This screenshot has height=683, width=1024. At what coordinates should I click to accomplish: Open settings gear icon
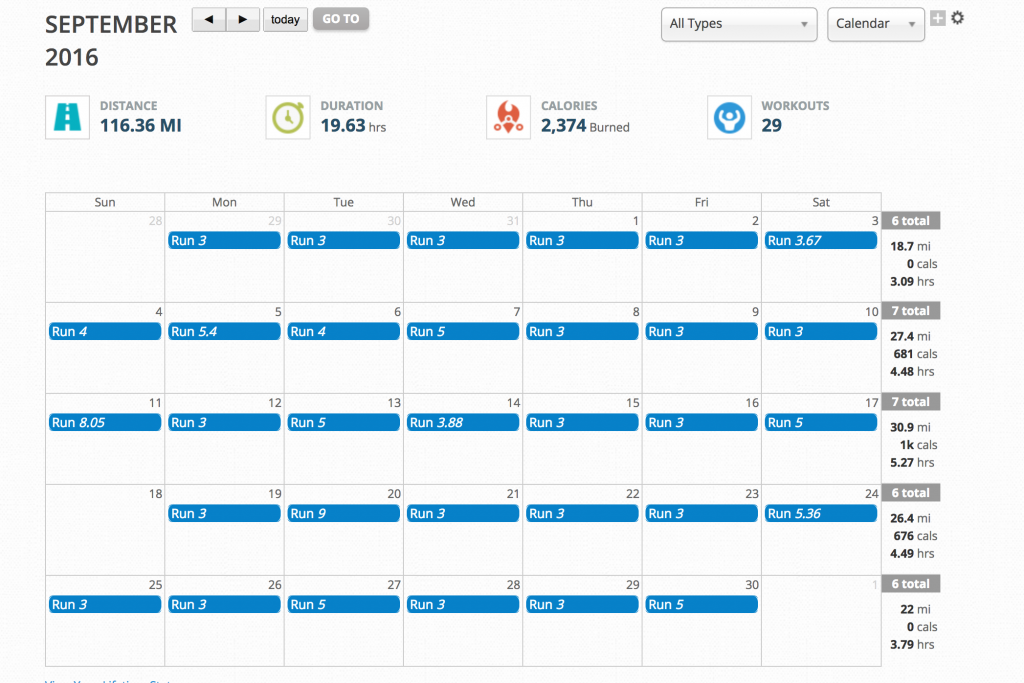(957, 18)
